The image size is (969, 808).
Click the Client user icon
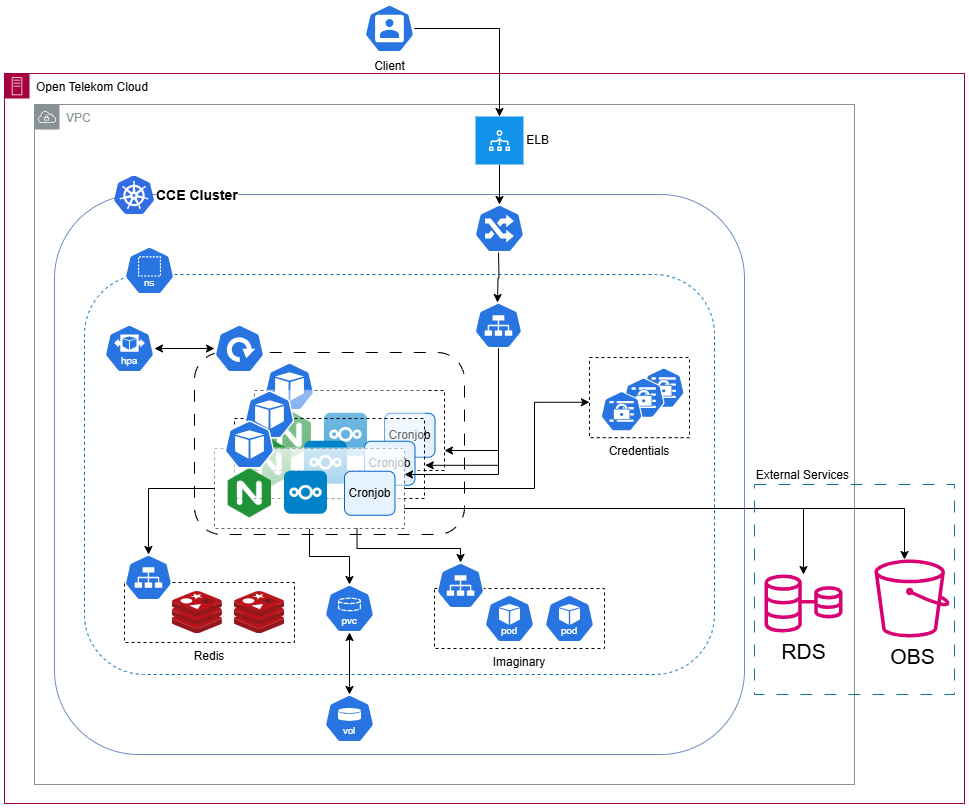pos(389,29)
